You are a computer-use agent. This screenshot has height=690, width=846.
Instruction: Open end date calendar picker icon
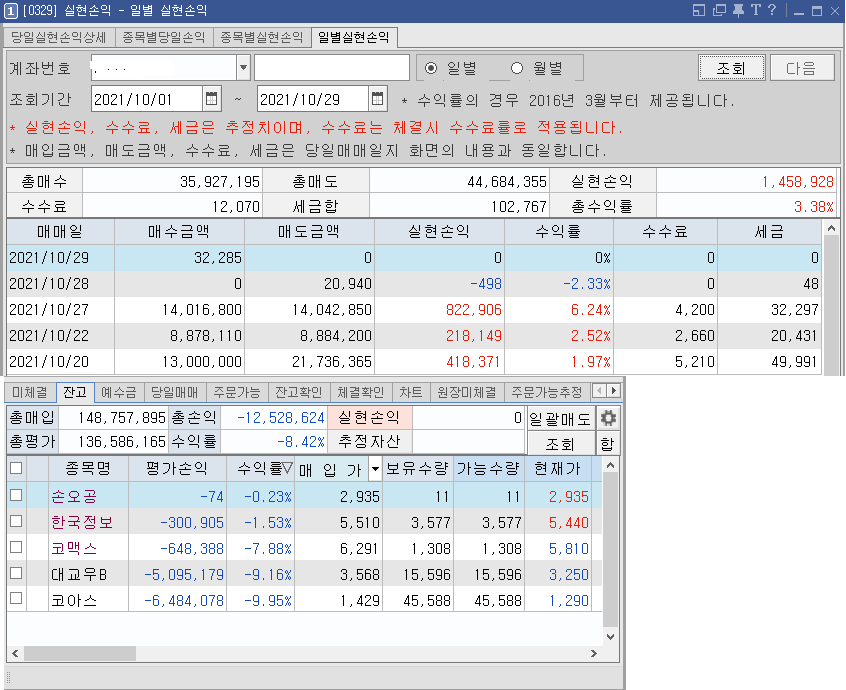(378, 99)
